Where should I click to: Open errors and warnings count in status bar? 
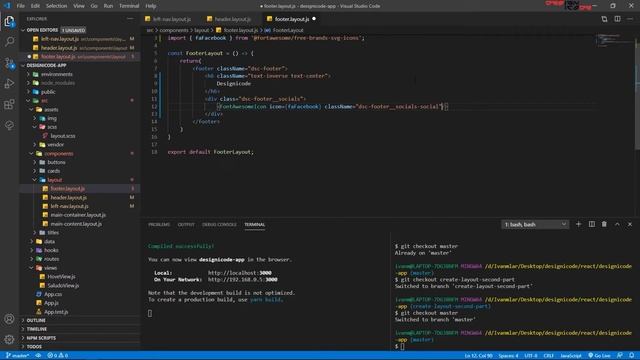pyautogui.click(x=58, y=356)
